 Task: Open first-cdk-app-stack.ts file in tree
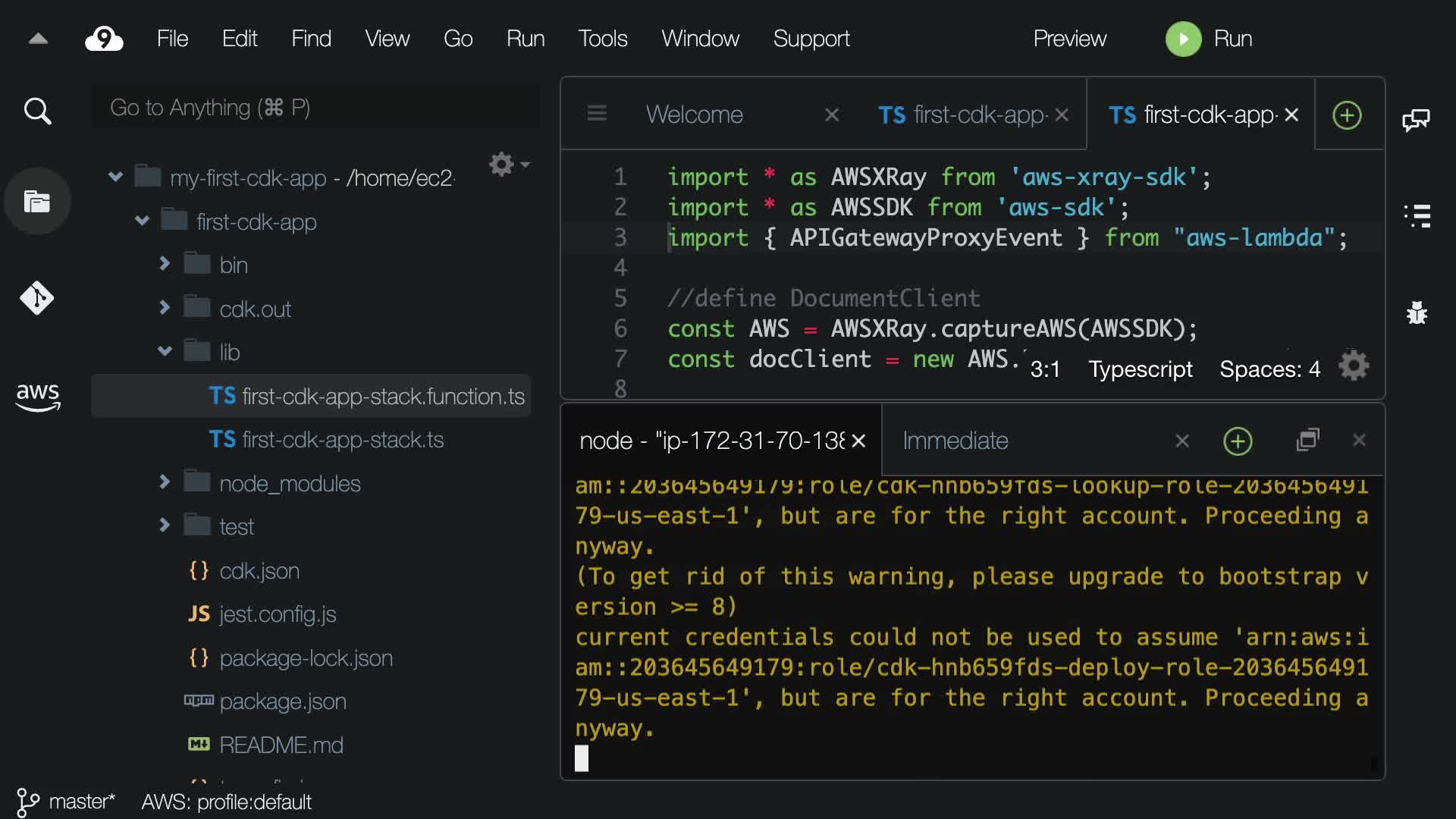[x=342, y=440]
